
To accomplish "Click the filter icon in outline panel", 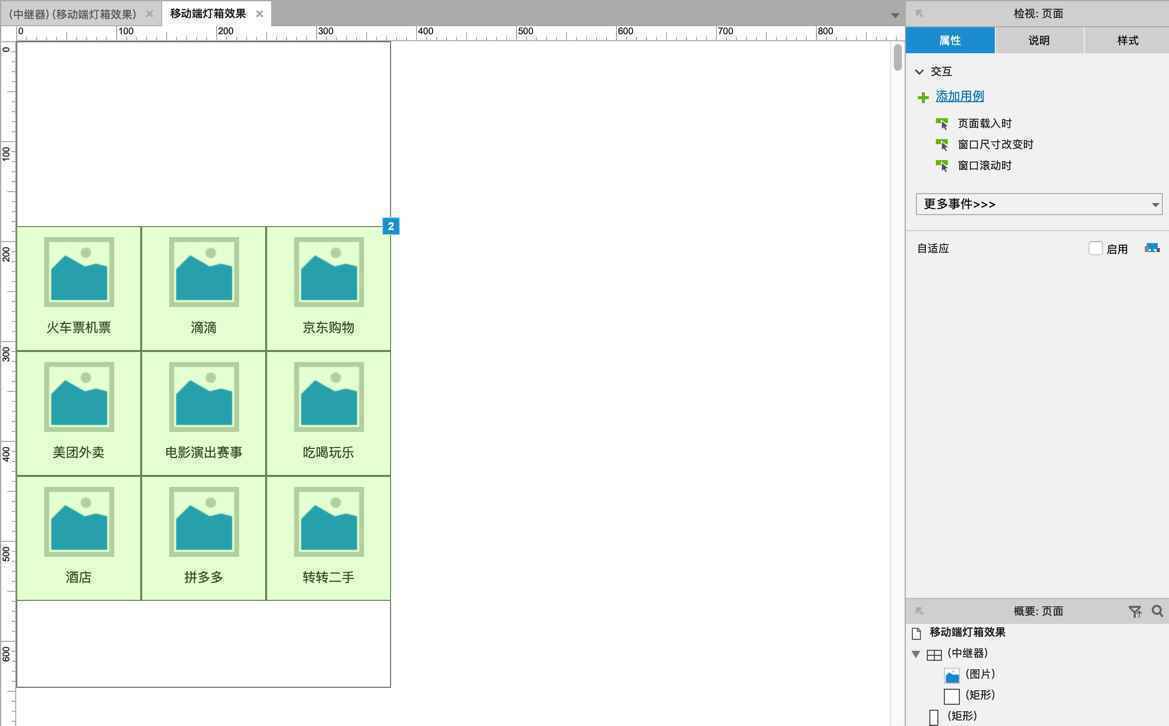I will (1135, 611).
